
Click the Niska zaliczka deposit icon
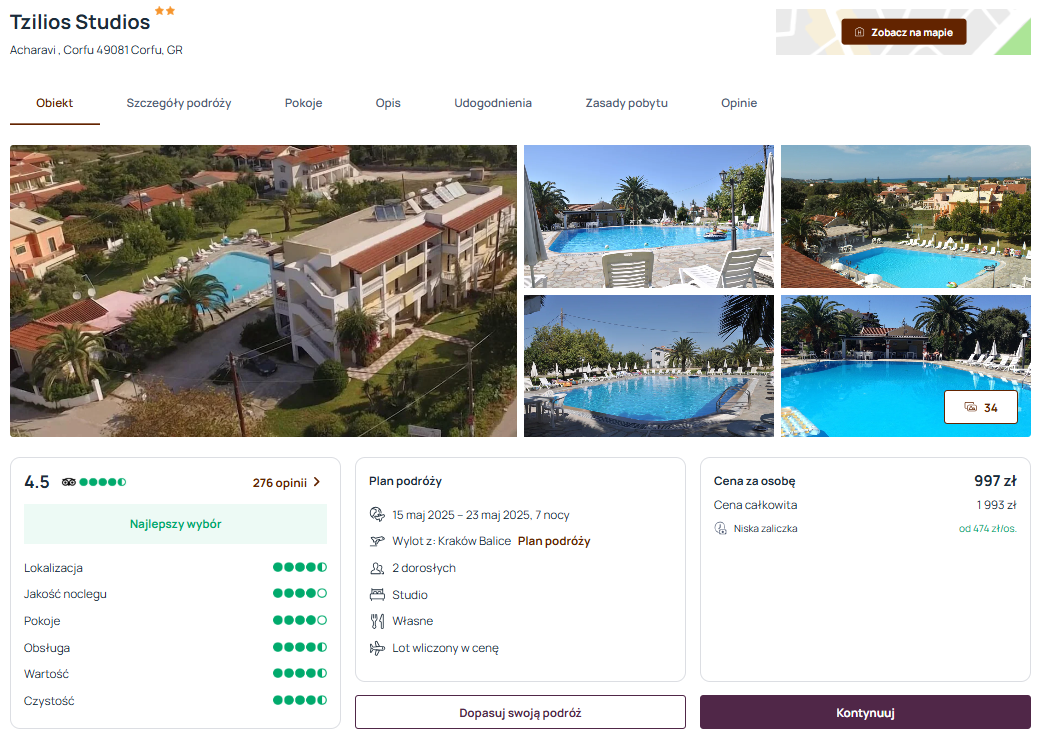720,529
